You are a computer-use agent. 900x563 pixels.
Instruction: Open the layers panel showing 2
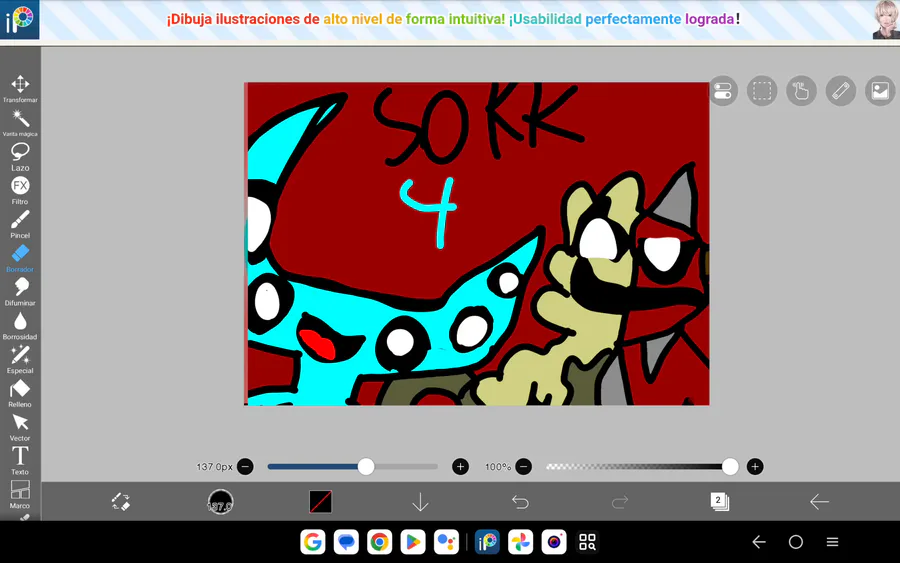point(719,501)
